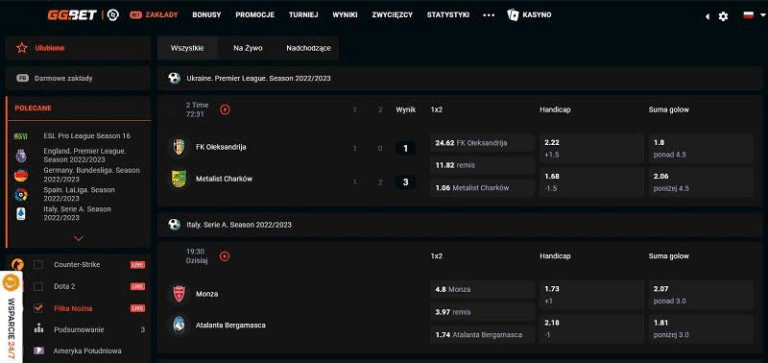Select ESL Pro League Season 16
The height and width of the screenshot is (363, 768).
coord(87,136)
